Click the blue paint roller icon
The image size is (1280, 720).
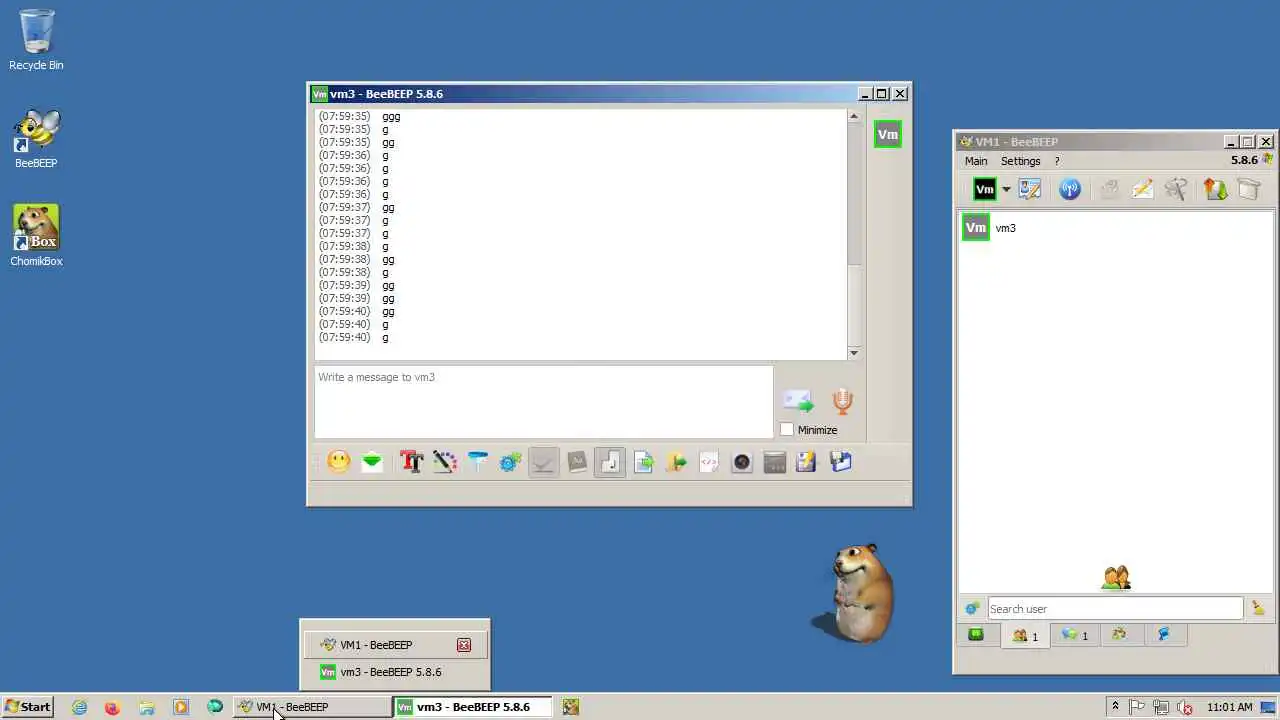[x=478, y=462]
